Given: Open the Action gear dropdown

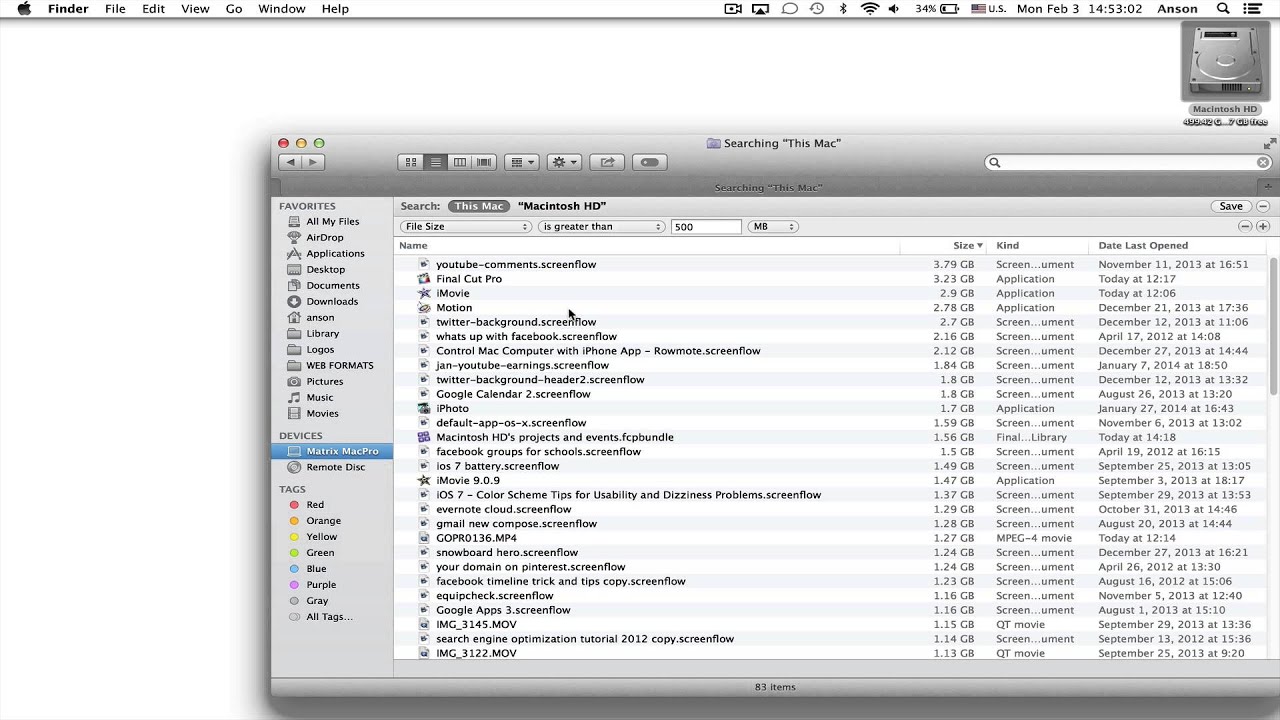Looking at the screenshot, I should tap(564, 162).
